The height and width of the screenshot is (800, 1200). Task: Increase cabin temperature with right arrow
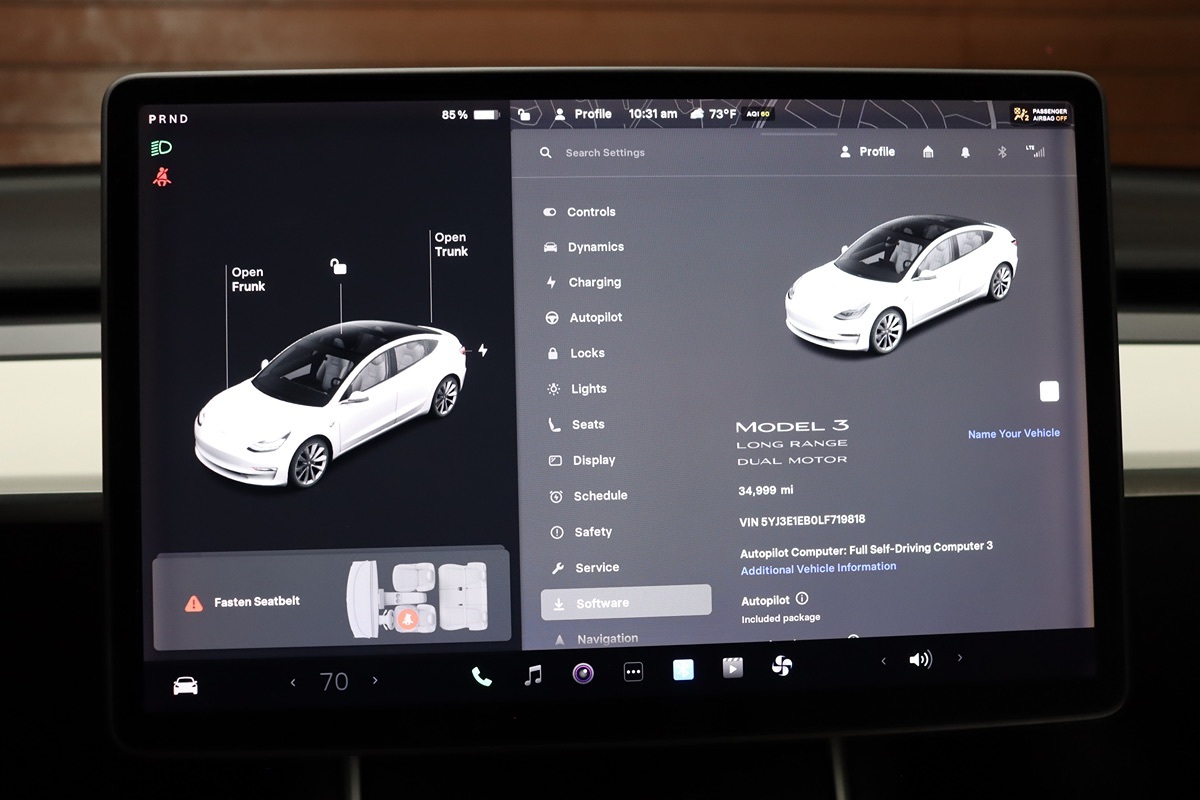click(x=375, y=681)
